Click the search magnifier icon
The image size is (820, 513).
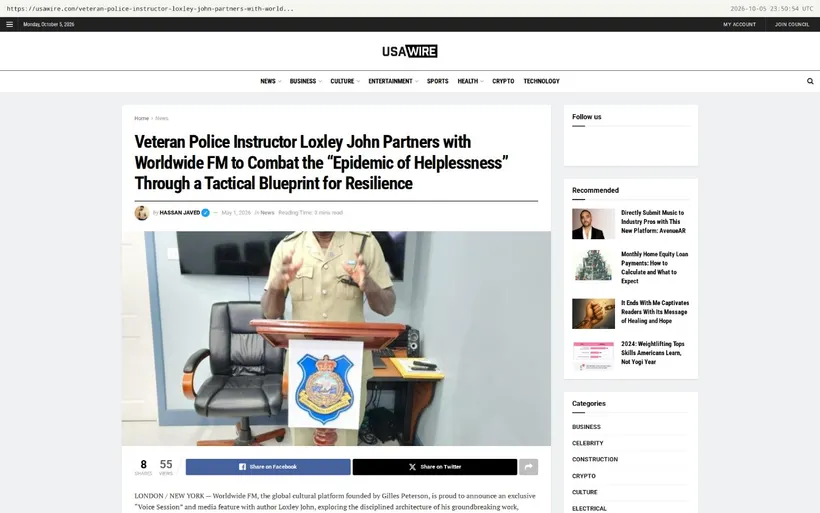tap(810, 81)
